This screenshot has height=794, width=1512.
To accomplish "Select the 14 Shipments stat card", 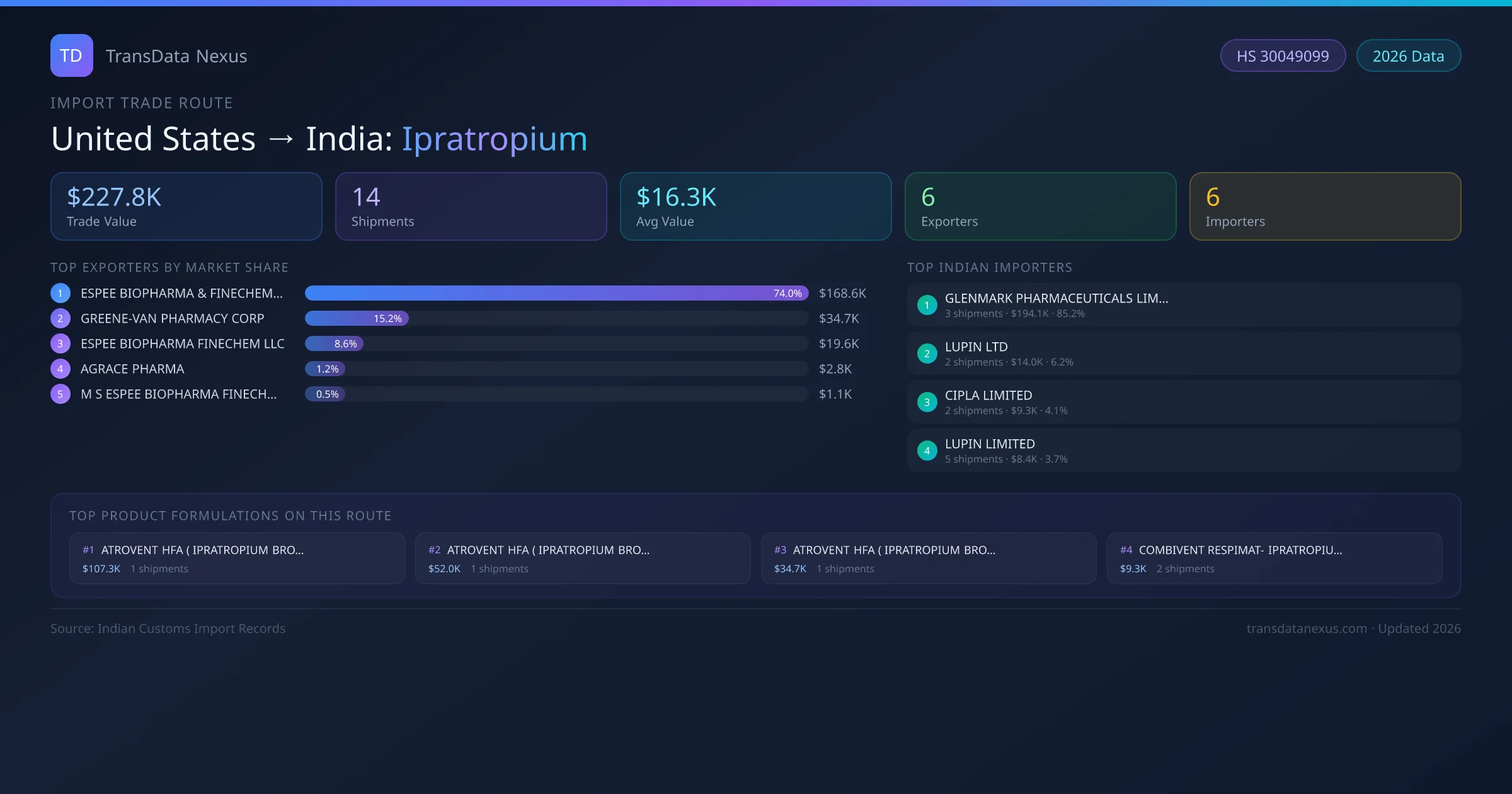I will click(x=471, y=206).
